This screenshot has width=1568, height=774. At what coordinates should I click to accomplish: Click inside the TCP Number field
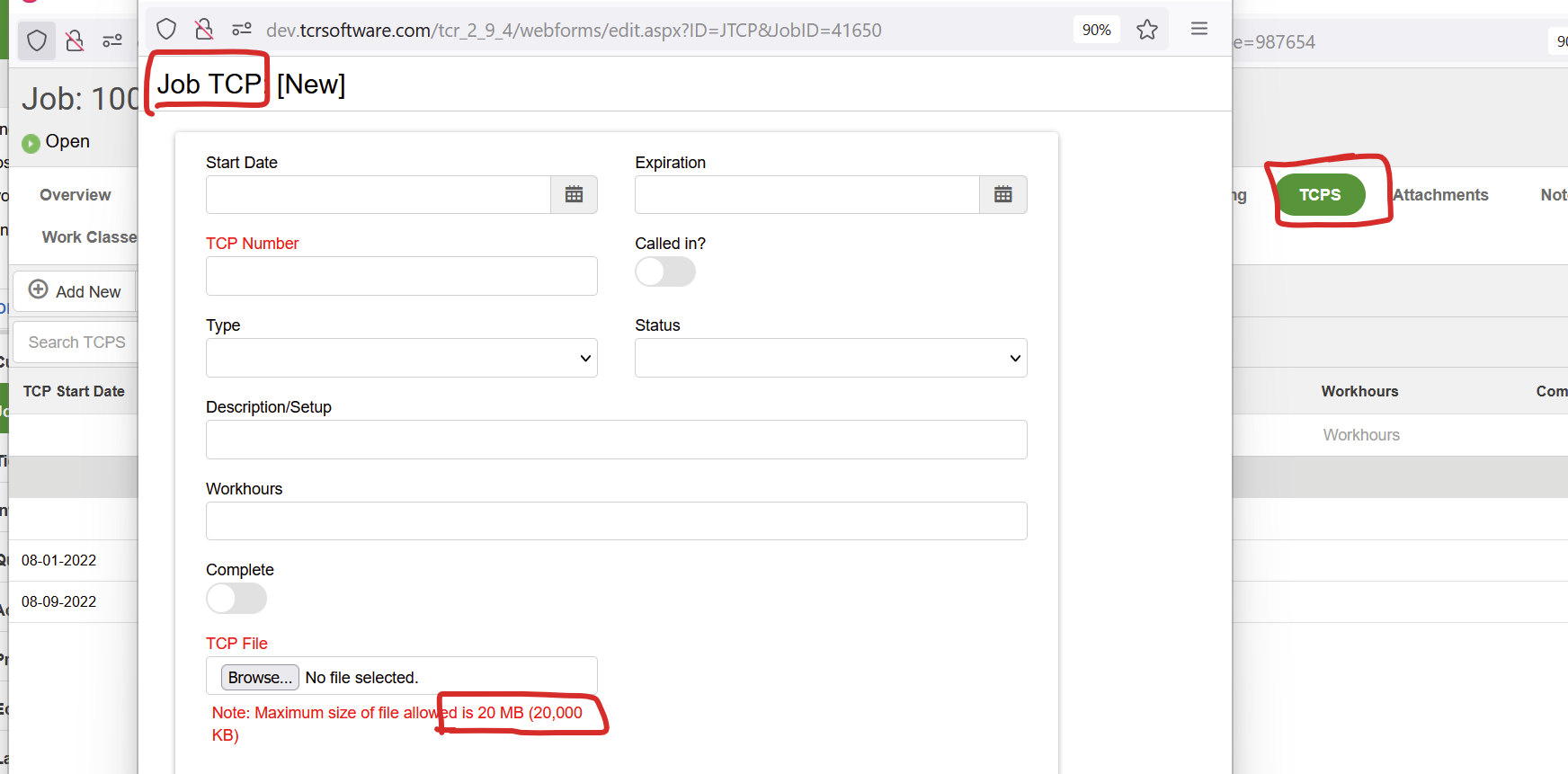pyautogui.click(x=401, y=276)
